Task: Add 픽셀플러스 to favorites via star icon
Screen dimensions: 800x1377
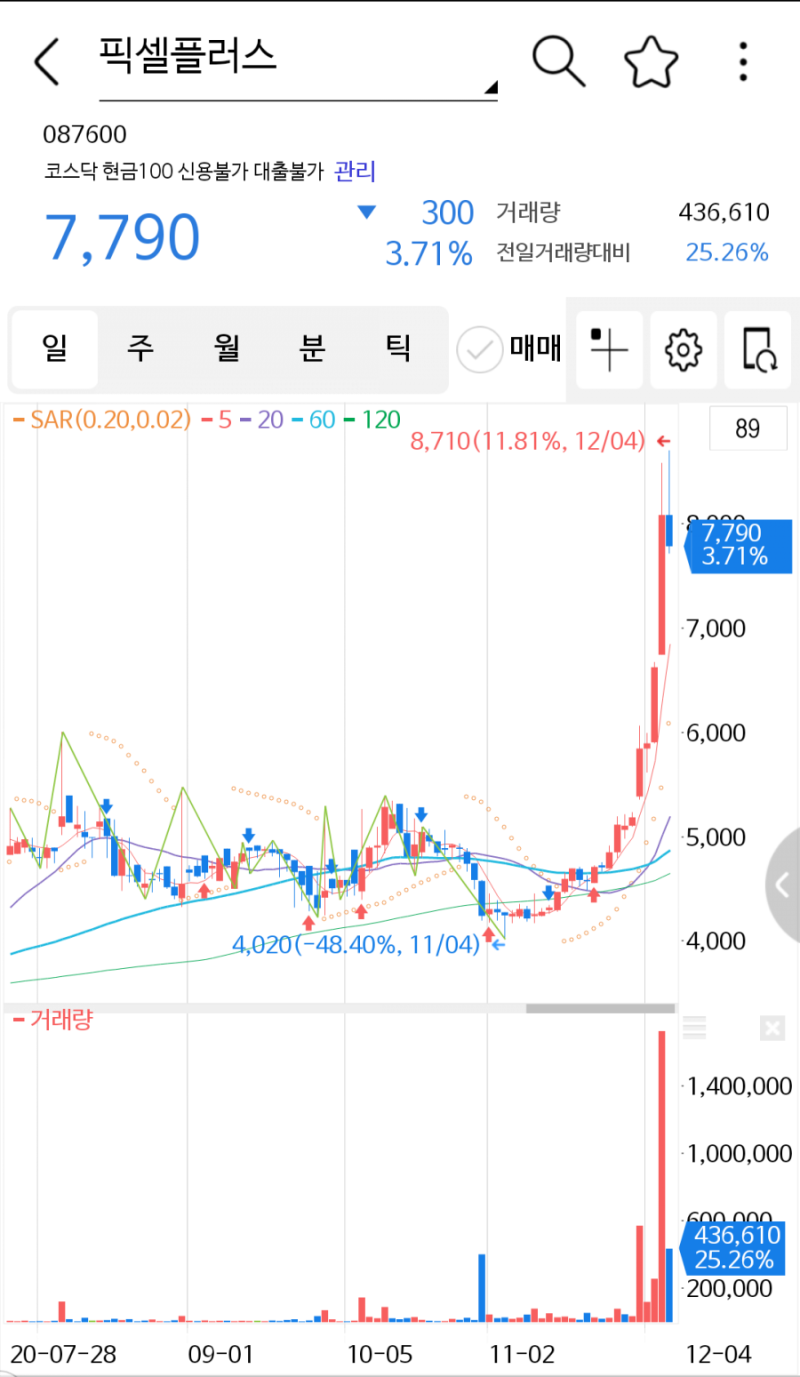Action: 651,60
